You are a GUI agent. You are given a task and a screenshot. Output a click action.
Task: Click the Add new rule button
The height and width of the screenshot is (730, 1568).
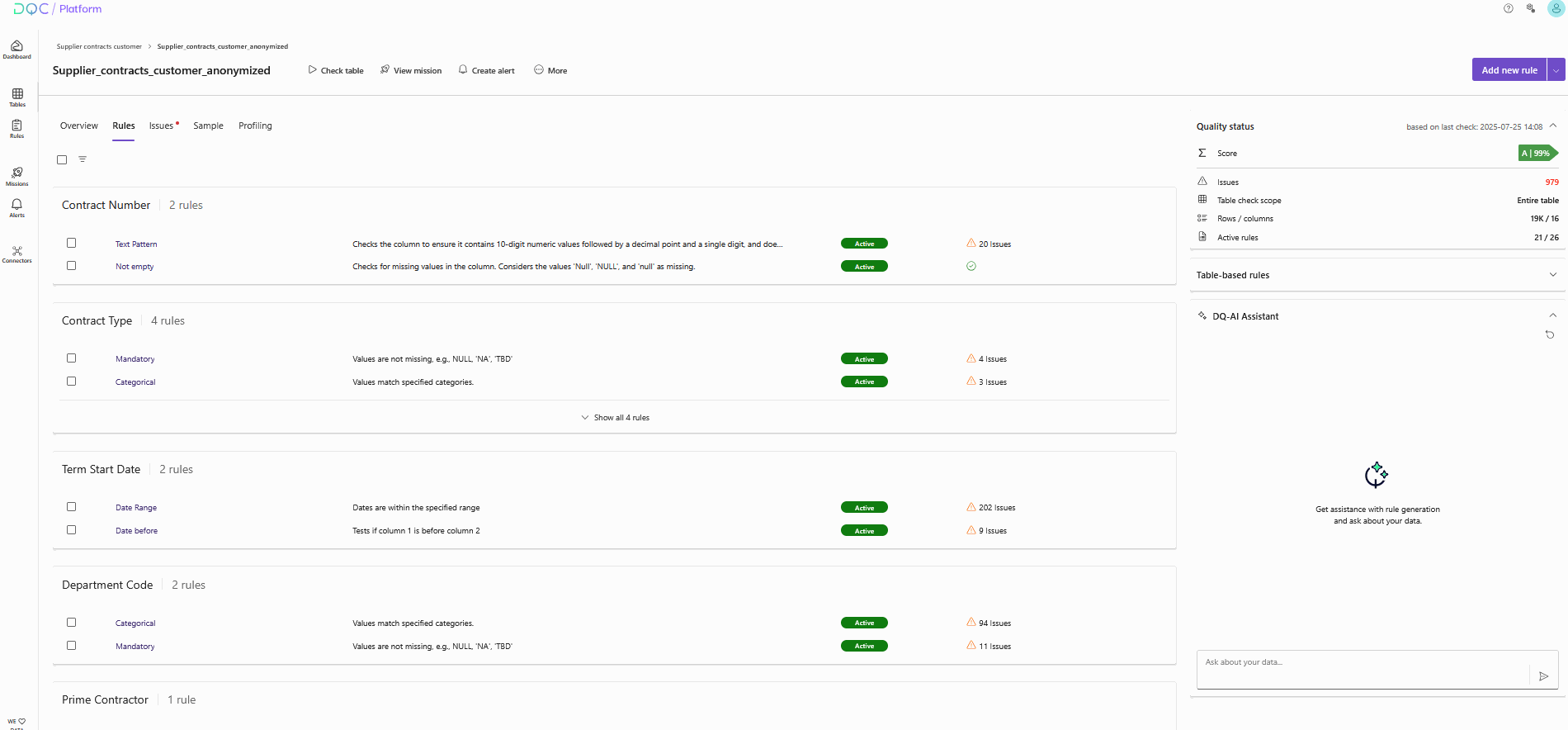(1509, 70)
